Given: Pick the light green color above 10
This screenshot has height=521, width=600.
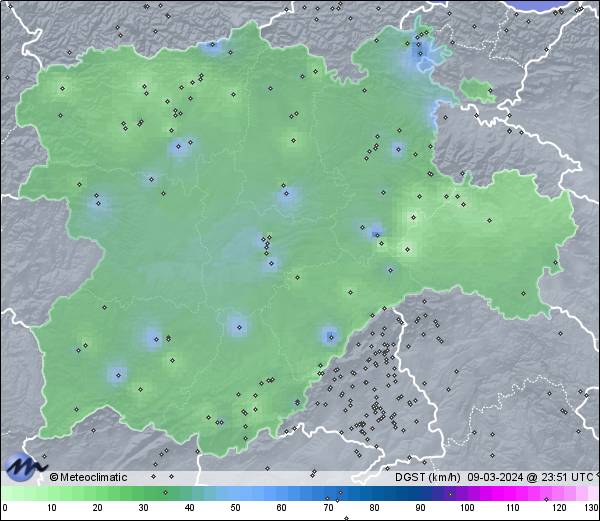Looking at the screenshot, I should click(52, 493).
